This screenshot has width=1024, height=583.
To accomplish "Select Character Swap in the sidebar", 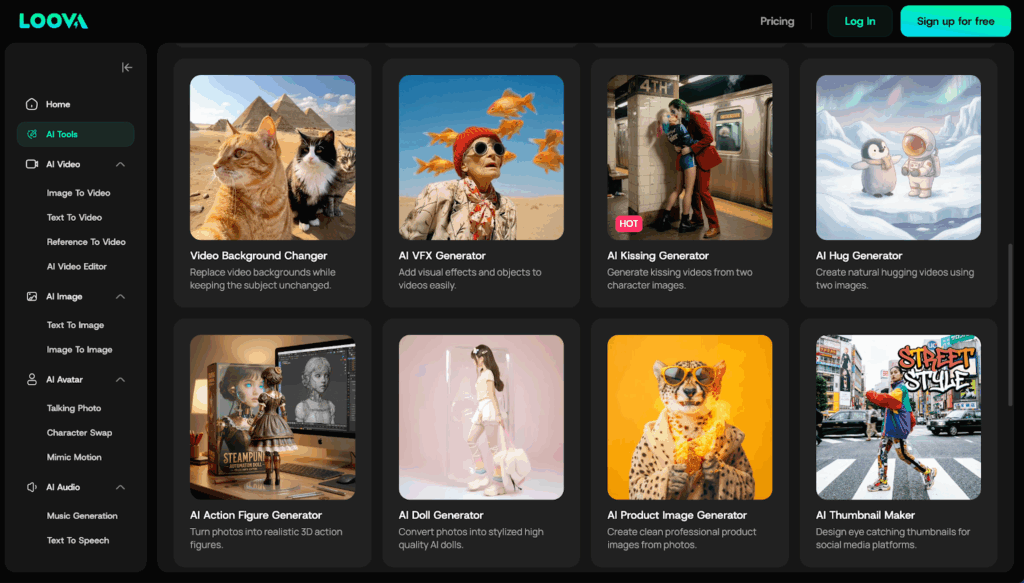I will [x=79, y=433].
